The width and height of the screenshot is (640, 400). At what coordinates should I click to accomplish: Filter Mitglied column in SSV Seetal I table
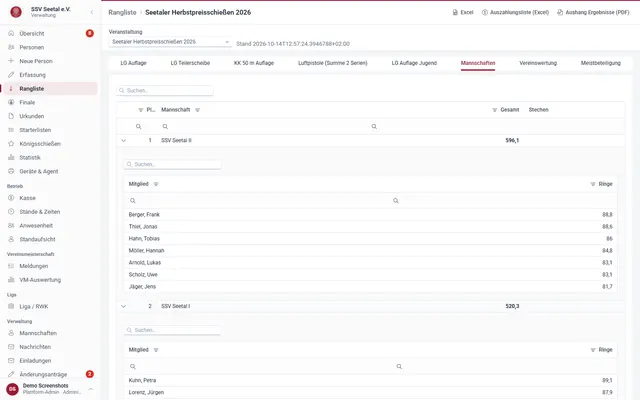[x=156, y=350]
